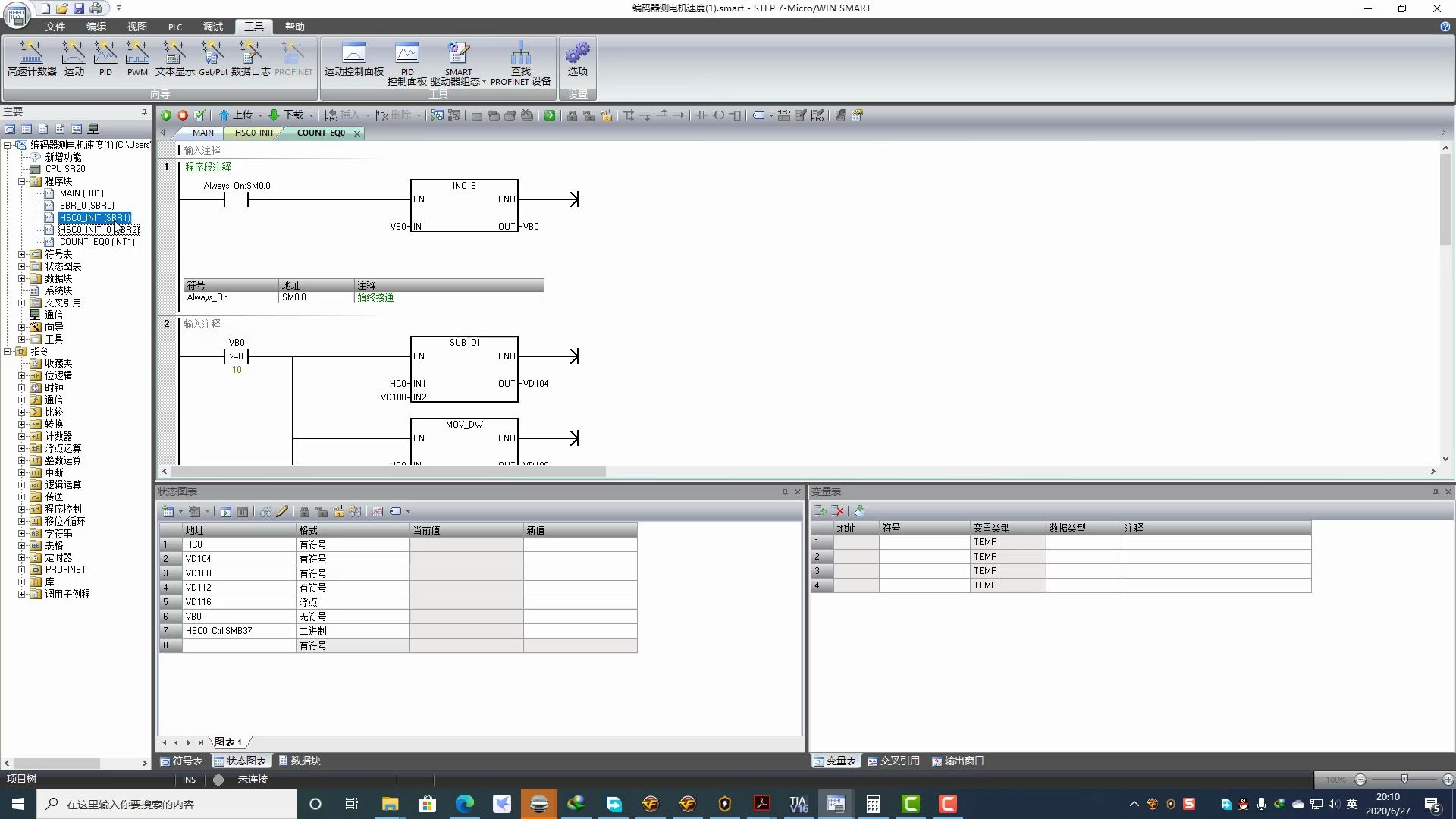The height and width of the screenshot is (819, 1456).
Task: Click the 新值 cell for HC0 row
Action: 579,544
